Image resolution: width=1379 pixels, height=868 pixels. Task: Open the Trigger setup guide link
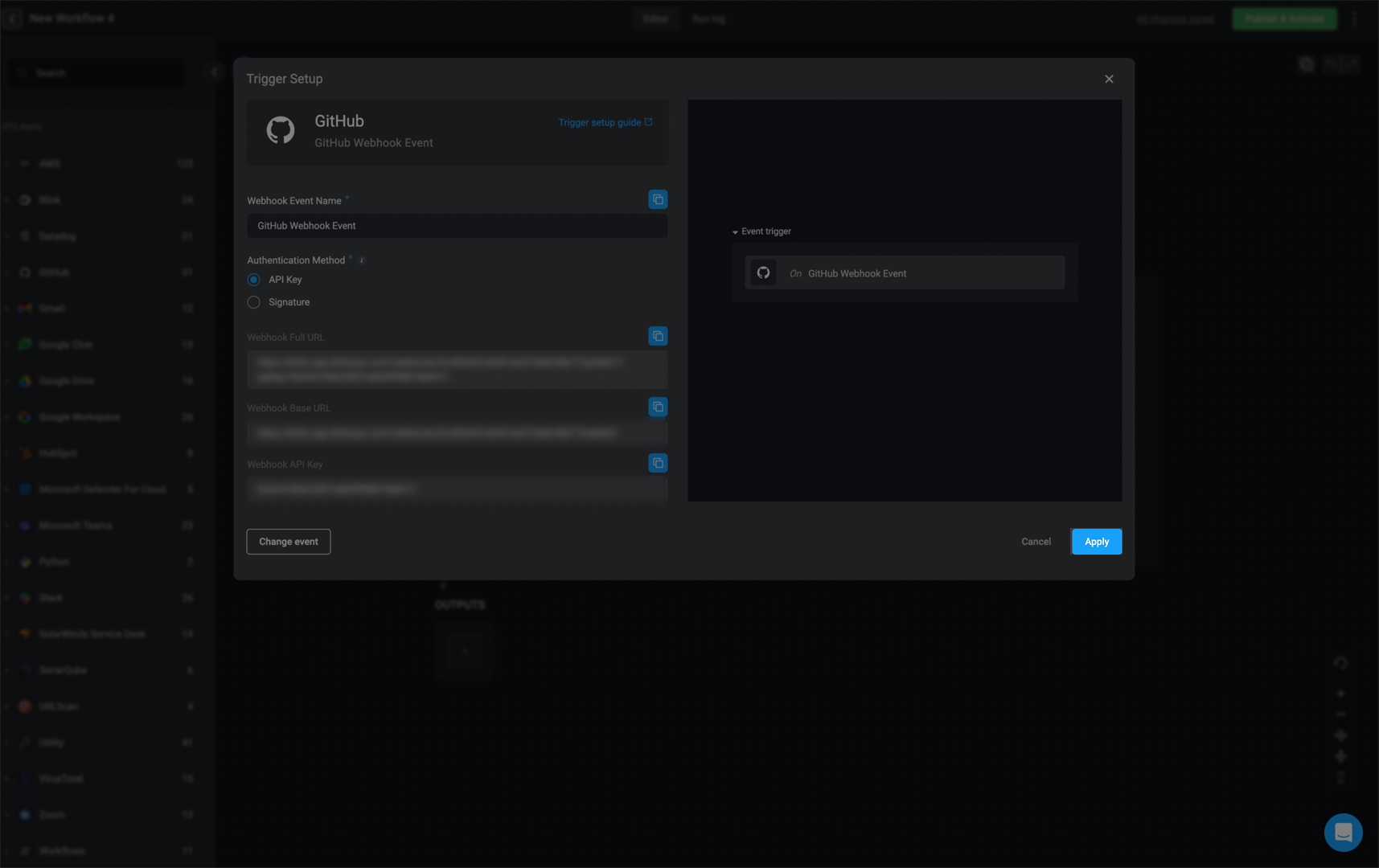(600, 122)
